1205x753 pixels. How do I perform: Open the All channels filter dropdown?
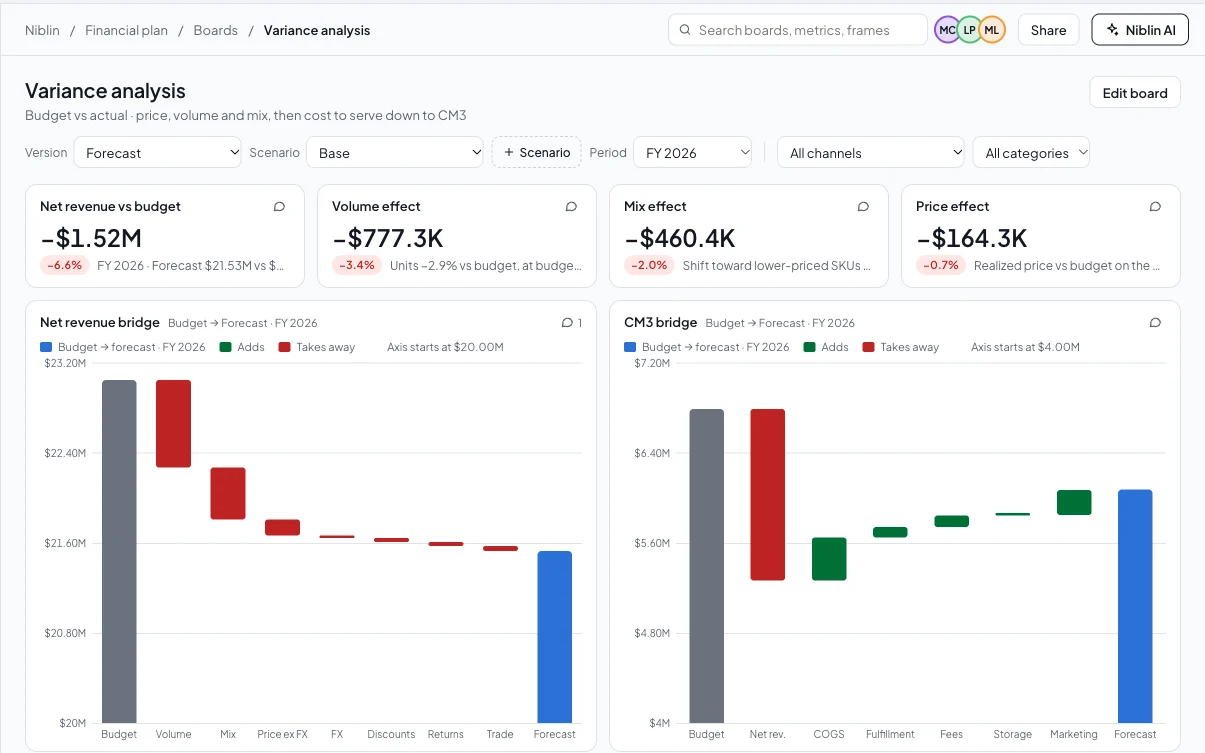tap(871, 152)
